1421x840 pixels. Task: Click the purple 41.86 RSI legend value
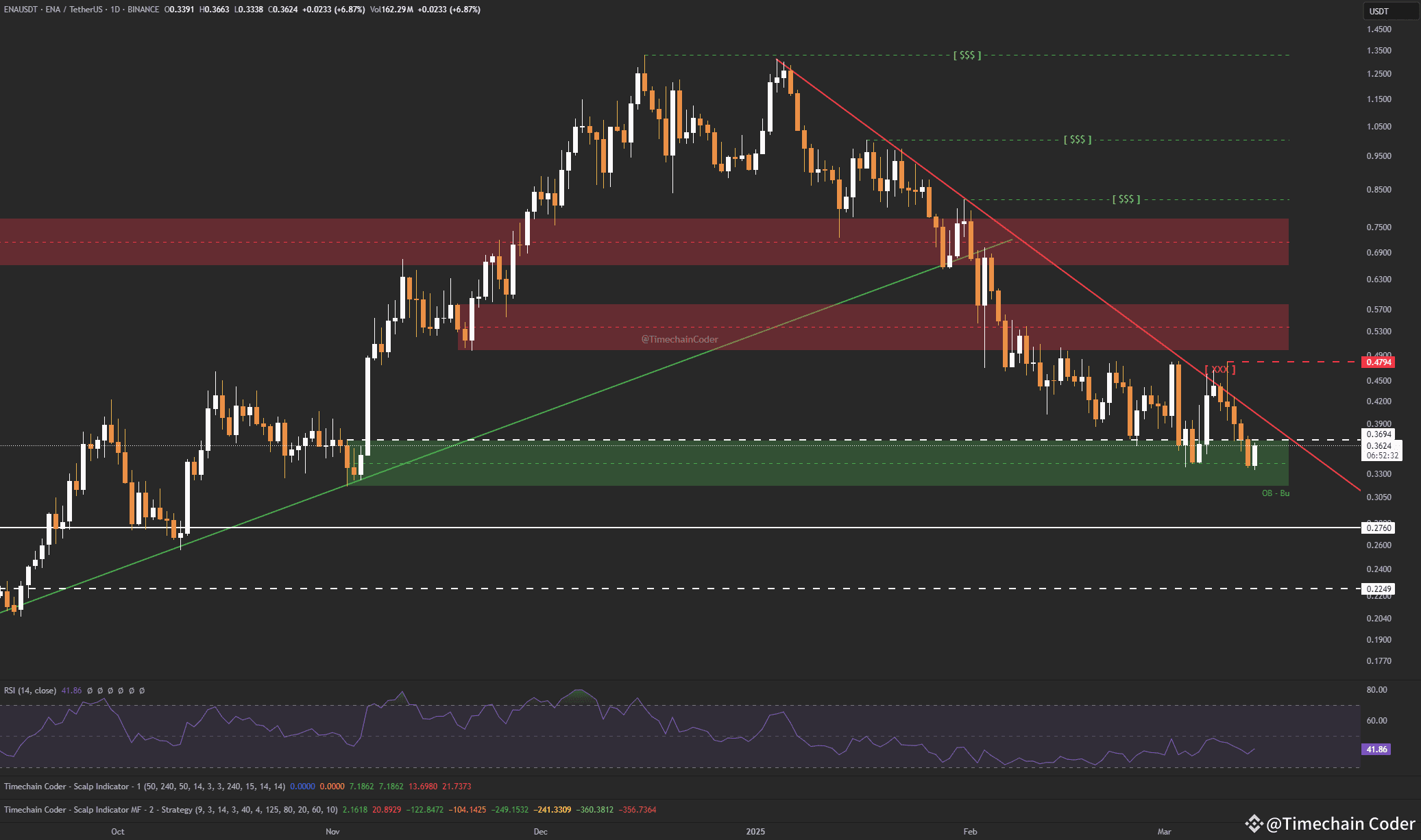71,691
